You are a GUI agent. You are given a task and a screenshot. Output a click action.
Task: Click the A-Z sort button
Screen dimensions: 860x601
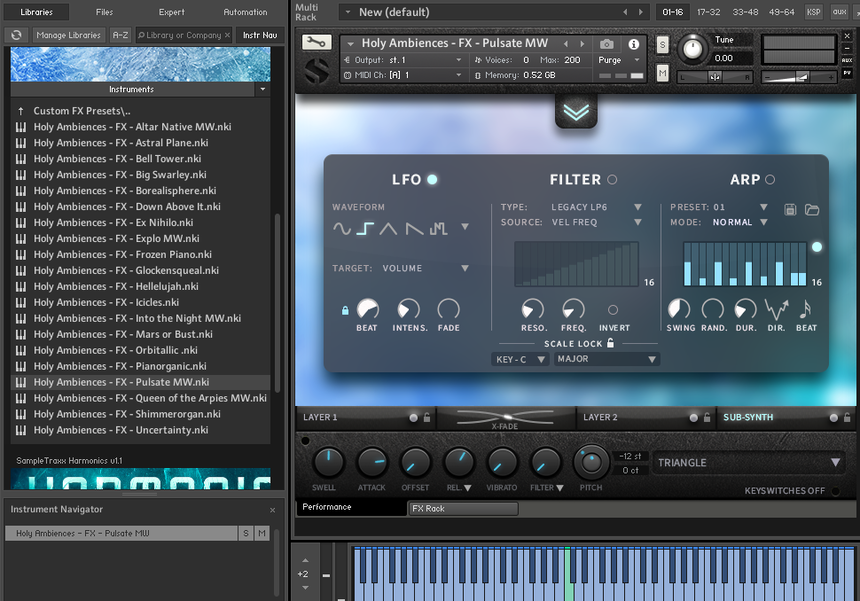click(120, 35)
